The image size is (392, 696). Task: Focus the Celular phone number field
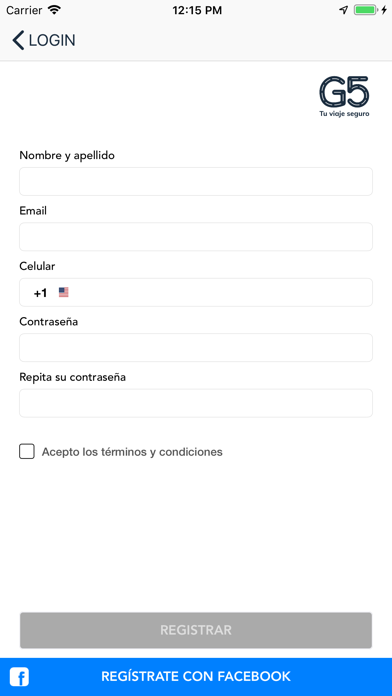222,292
